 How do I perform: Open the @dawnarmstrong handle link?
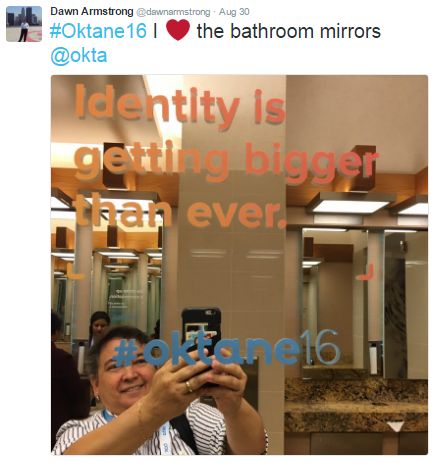[x=173, y=12]
